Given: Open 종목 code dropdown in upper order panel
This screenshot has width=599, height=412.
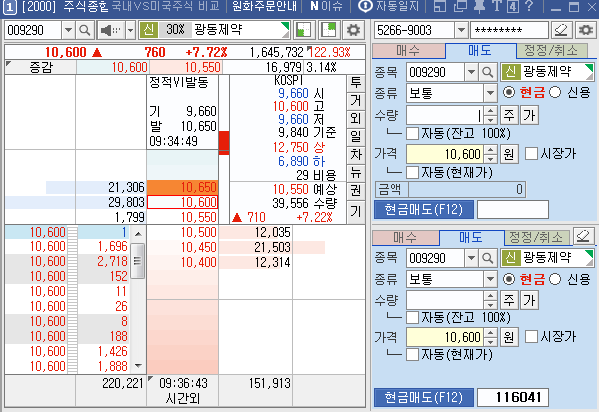Looking at the screenshot, I should click(x=471, y=72).
